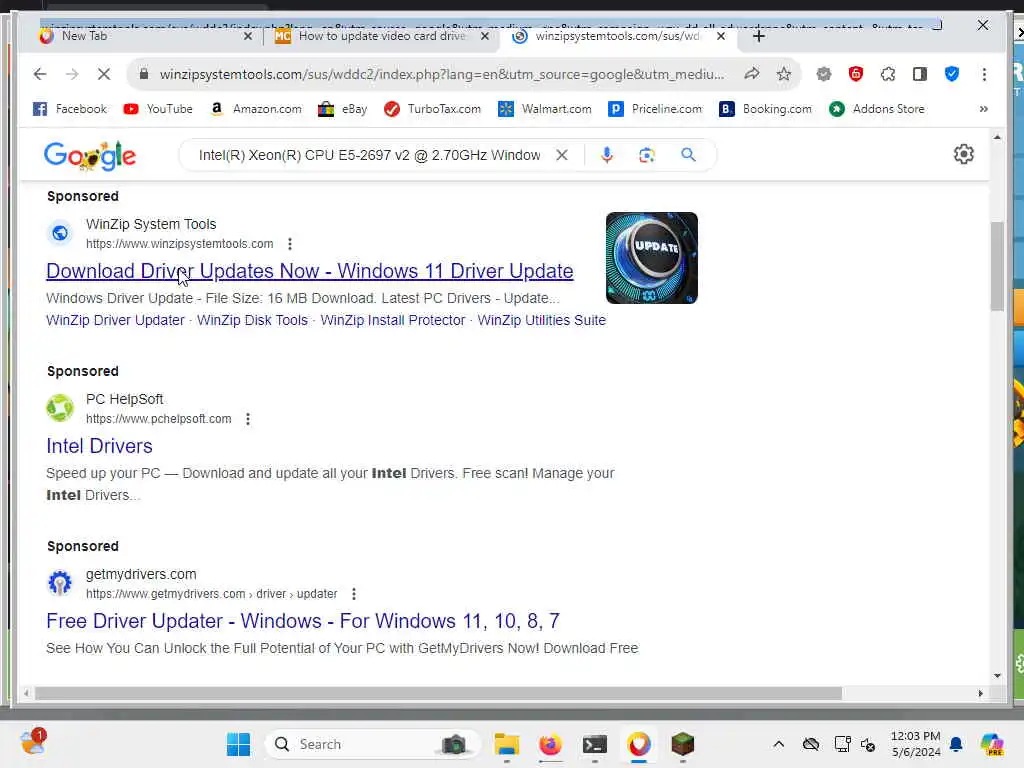This screenshot has height=768, width=1024.
Task: Click the Windows taskbar Search box
Action: tap(372, 744)
